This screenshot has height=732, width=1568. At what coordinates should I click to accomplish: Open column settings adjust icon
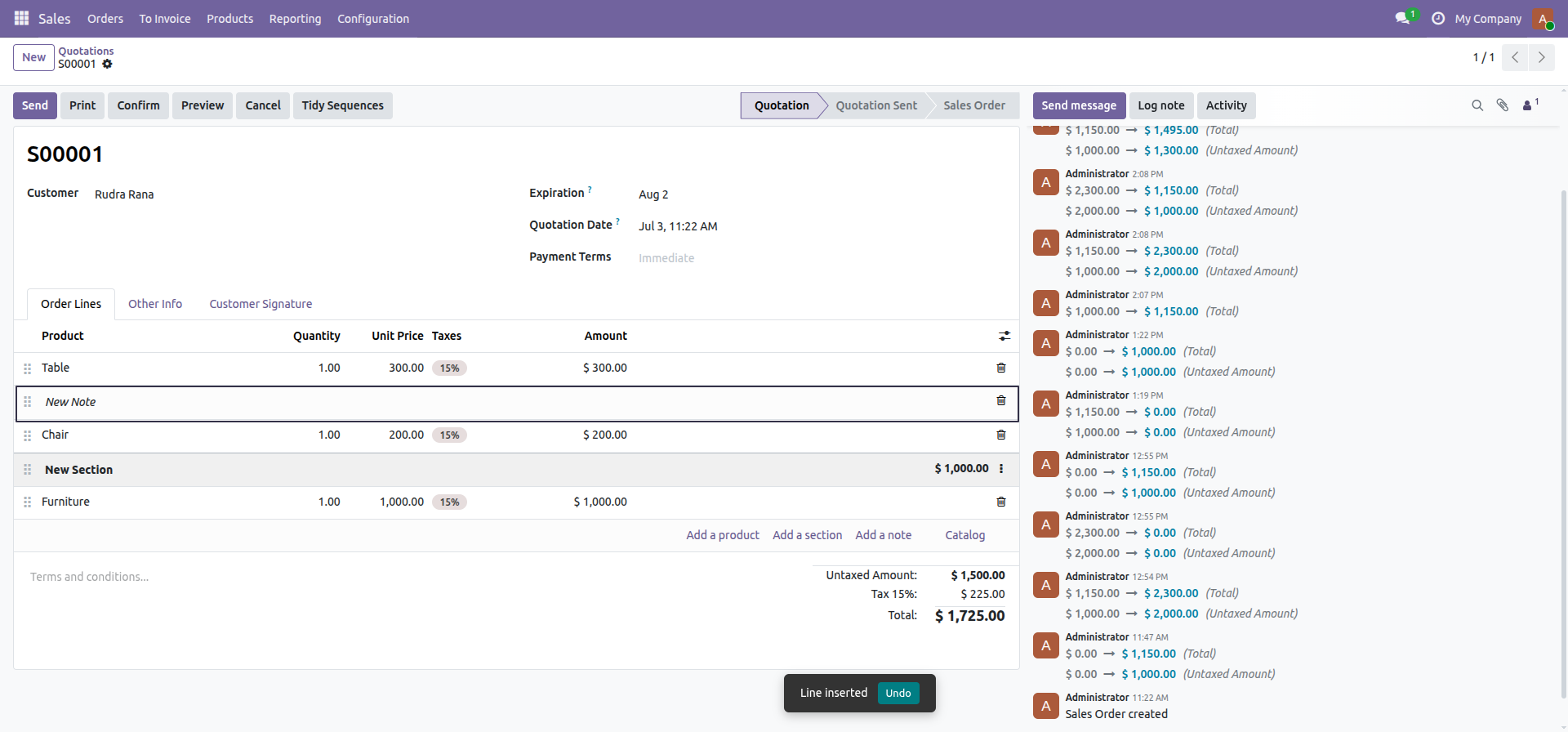click(1004, 336)
